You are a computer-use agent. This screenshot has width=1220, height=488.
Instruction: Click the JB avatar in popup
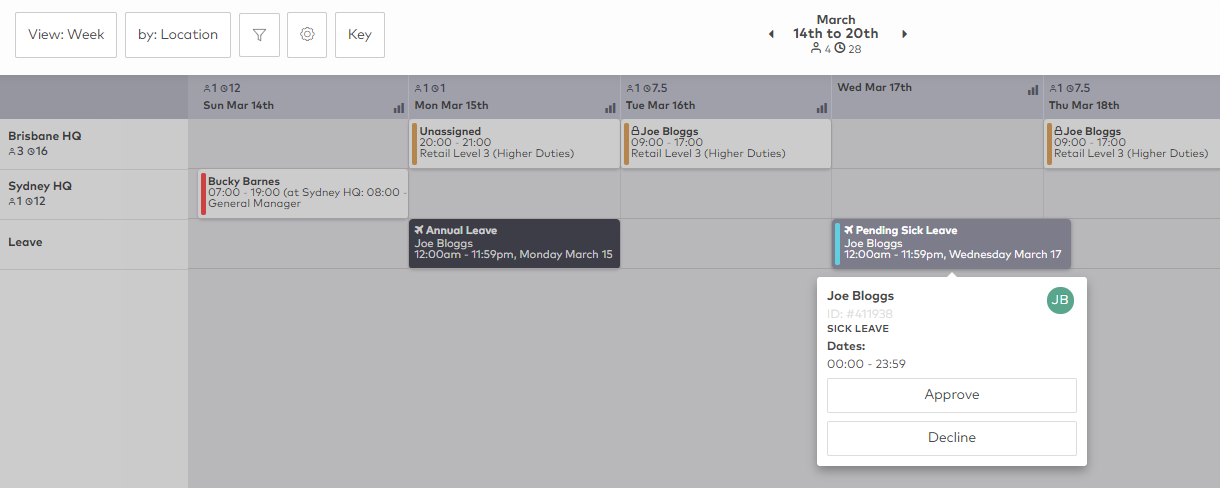[1060, 300]
